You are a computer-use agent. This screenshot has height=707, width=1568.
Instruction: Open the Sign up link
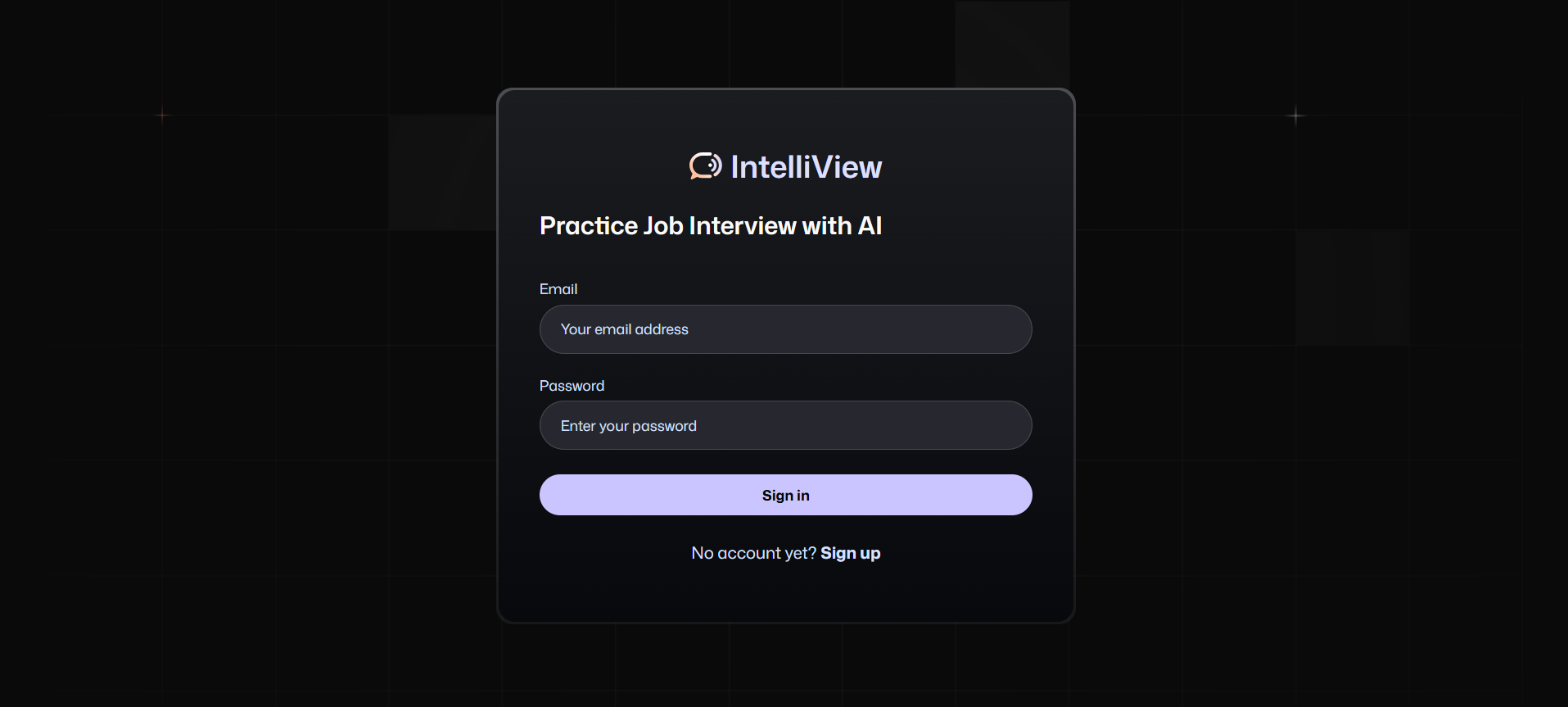coord(850,553)
